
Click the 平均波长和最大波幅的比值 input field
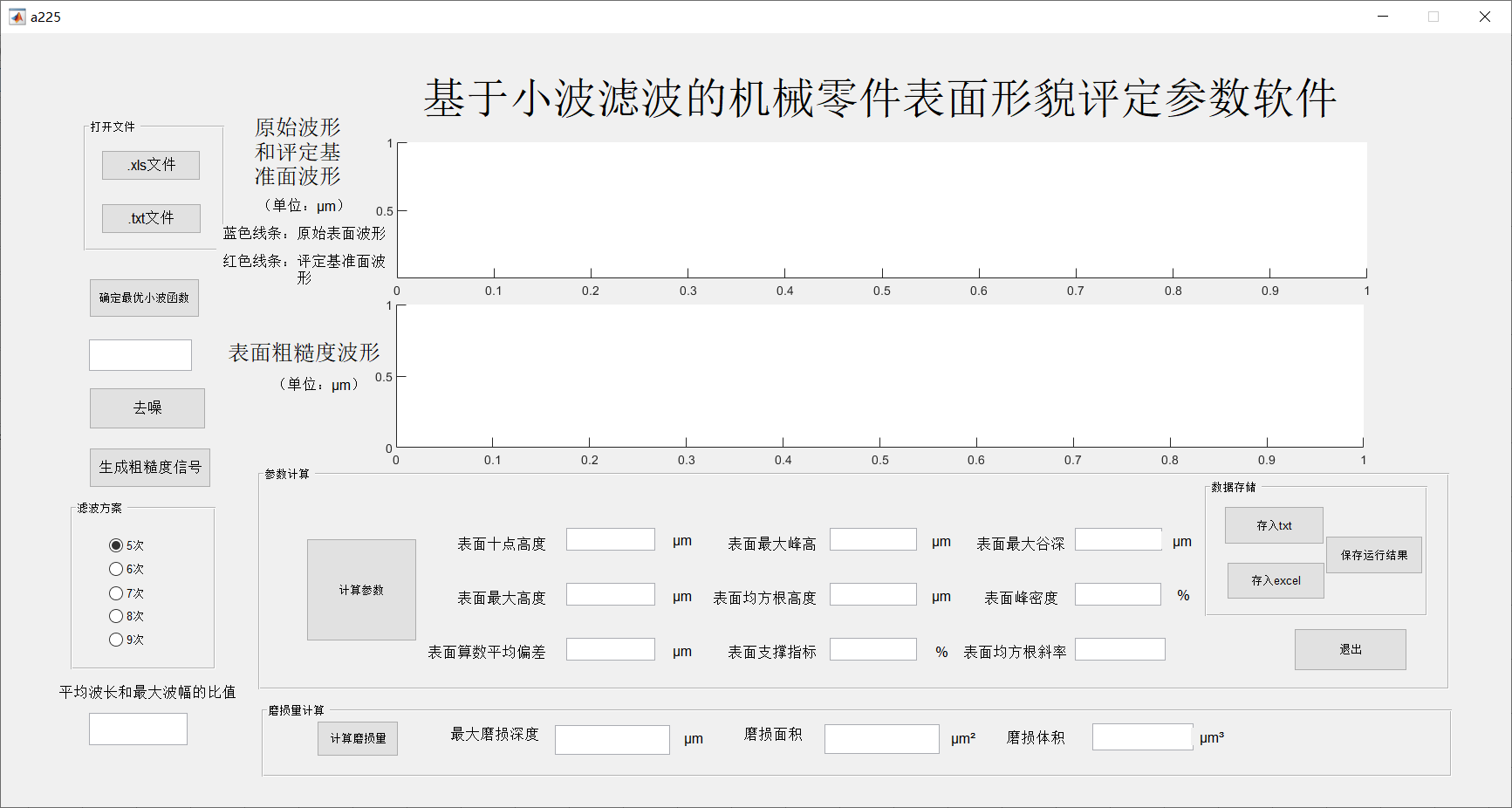(138, 729)
